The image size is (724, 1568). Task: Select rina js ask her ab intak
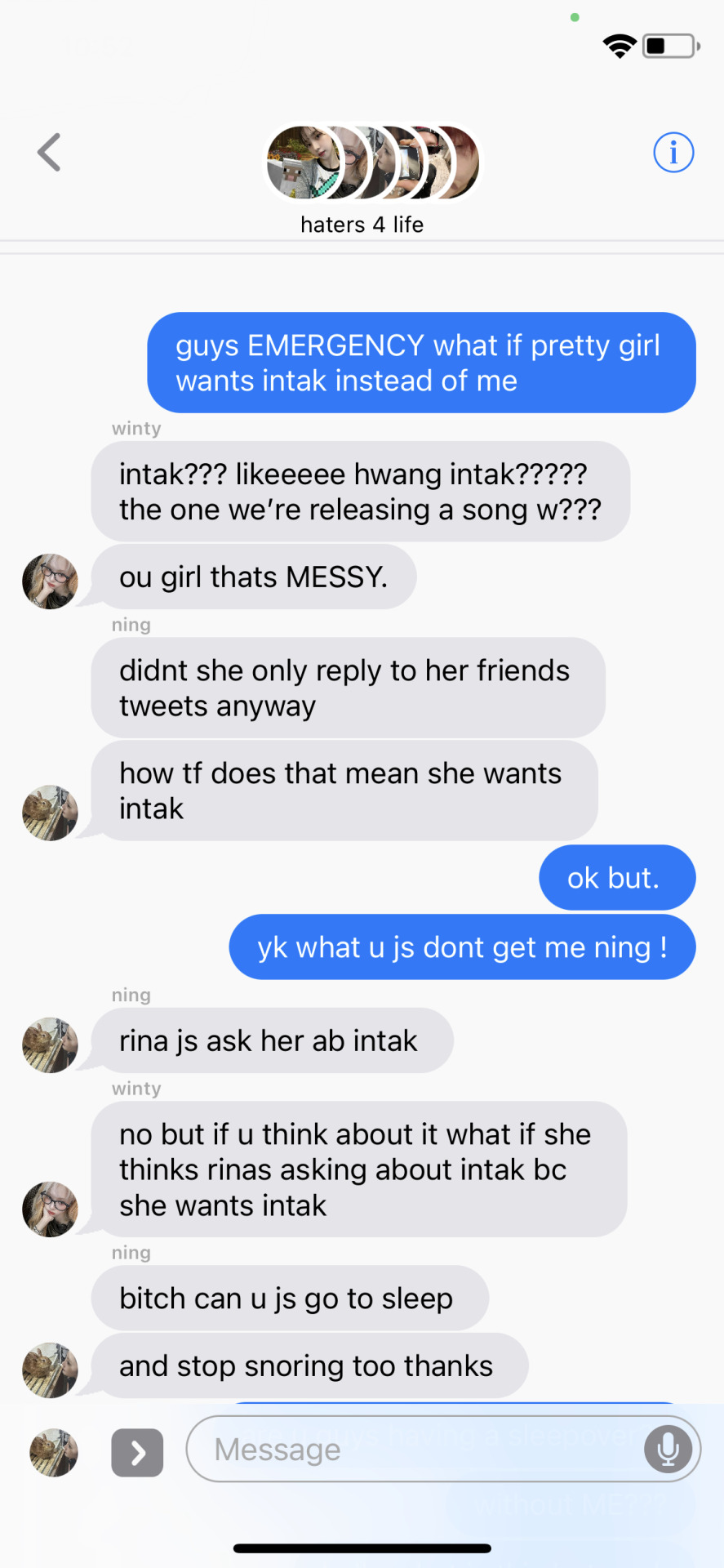pyautogui.click(x=272, y=1040)
